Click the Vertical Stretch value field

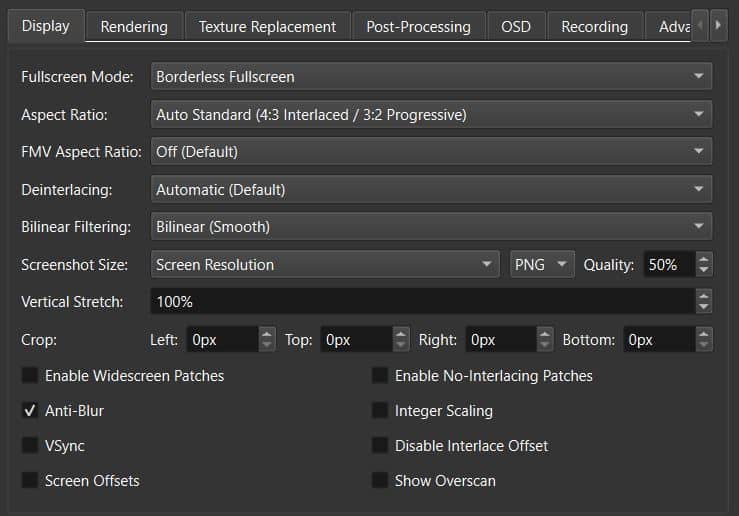click(x=423, y=302)
